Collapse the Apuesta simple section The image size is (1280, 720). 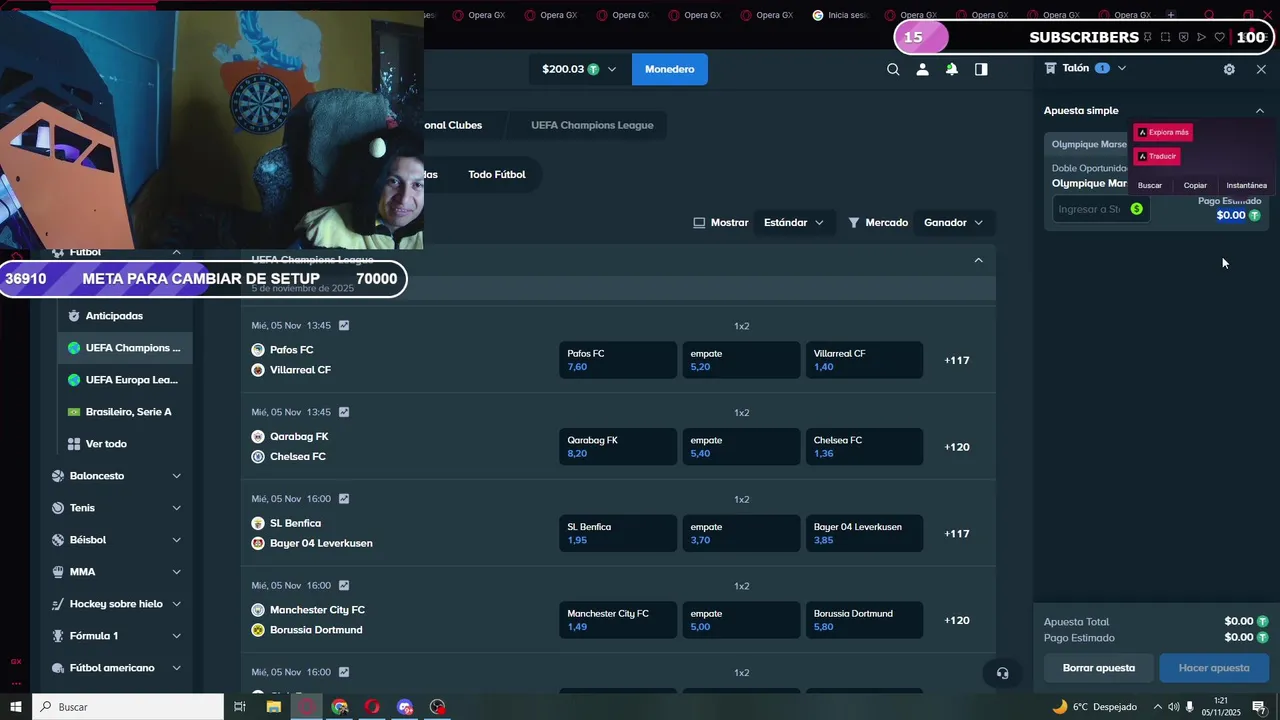(x=1260, y=111)
